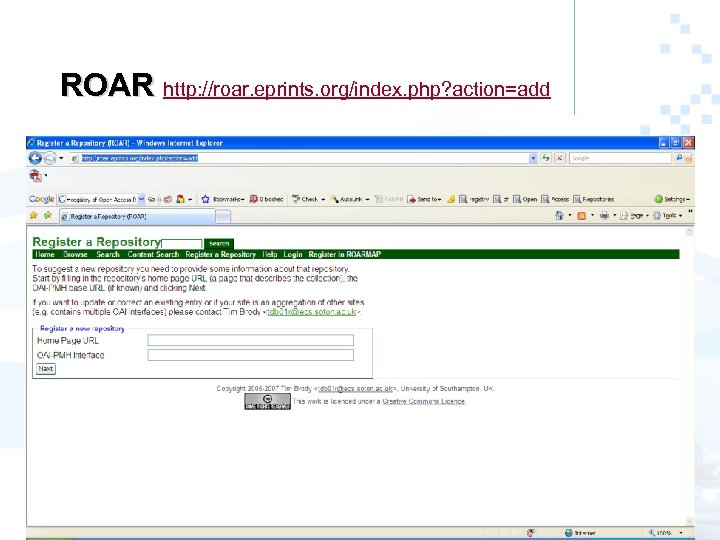Select Content Search in the menu bar

pyautogui.click(x=153, y=254)
